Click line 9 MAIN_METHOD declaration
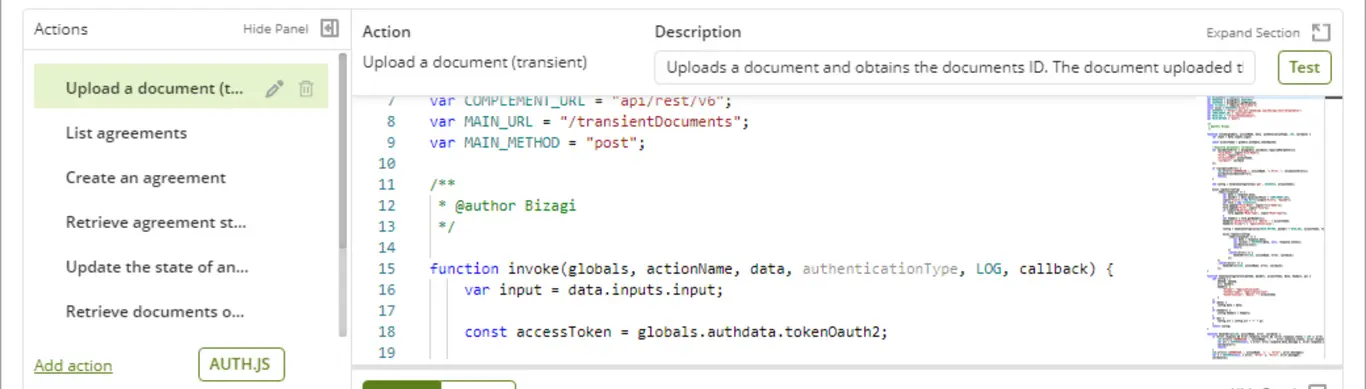The width and height of the screenshot is (1366, 389). click(538, 143)
